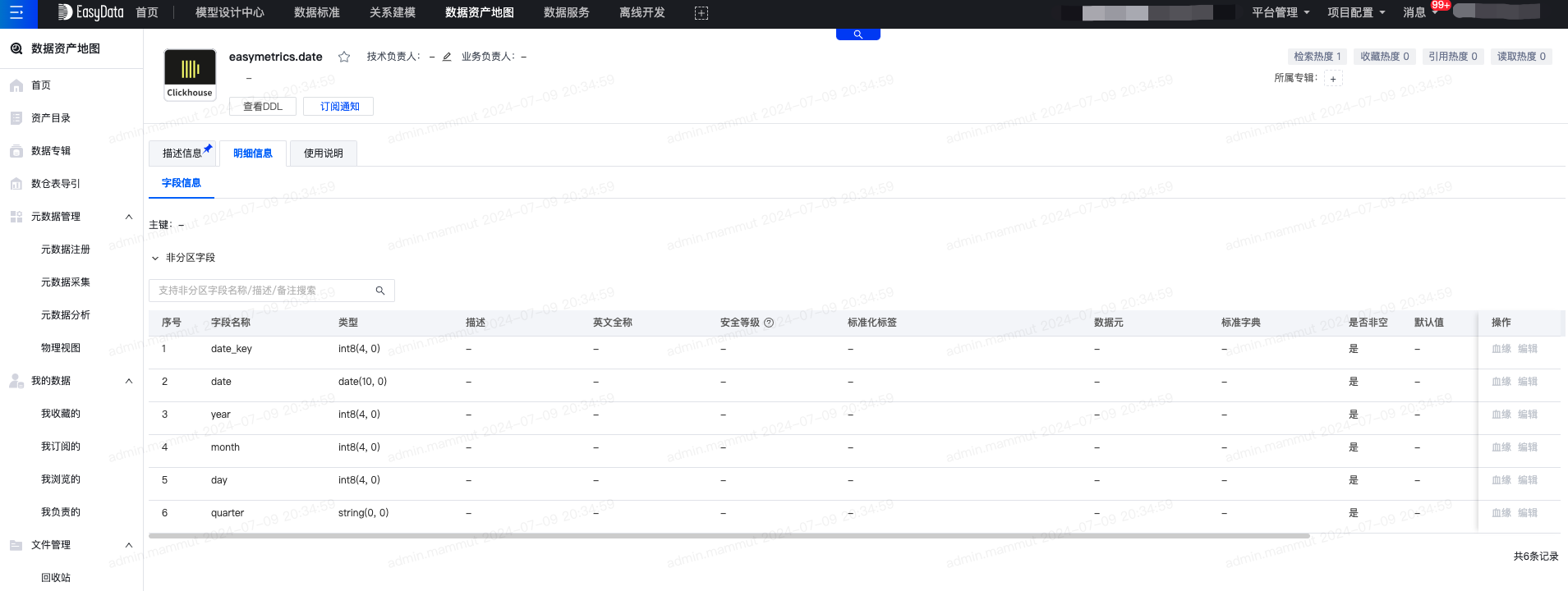This screenshot has height=591, width=1568.
Task: Open 我浏览的 in sidebar
Action: [61, 479]
